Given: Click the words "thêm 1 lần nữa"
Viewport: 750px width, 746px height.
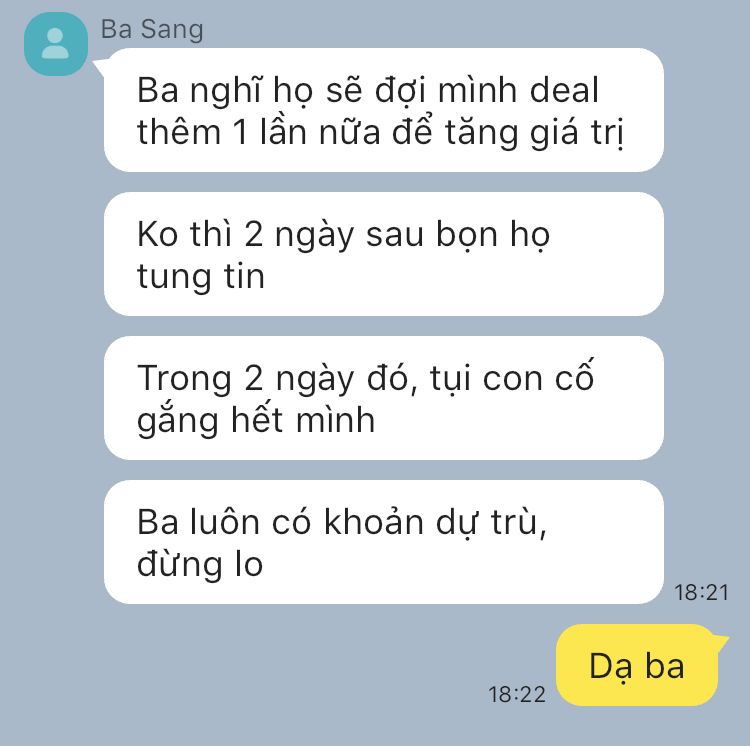Looking at the screenshot, I should click(x=259, y=132).
